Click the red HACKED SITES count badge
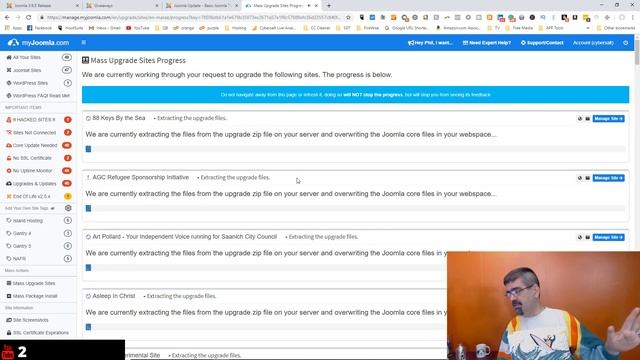The width and height of the screenshot is (640, 360). 68,120
